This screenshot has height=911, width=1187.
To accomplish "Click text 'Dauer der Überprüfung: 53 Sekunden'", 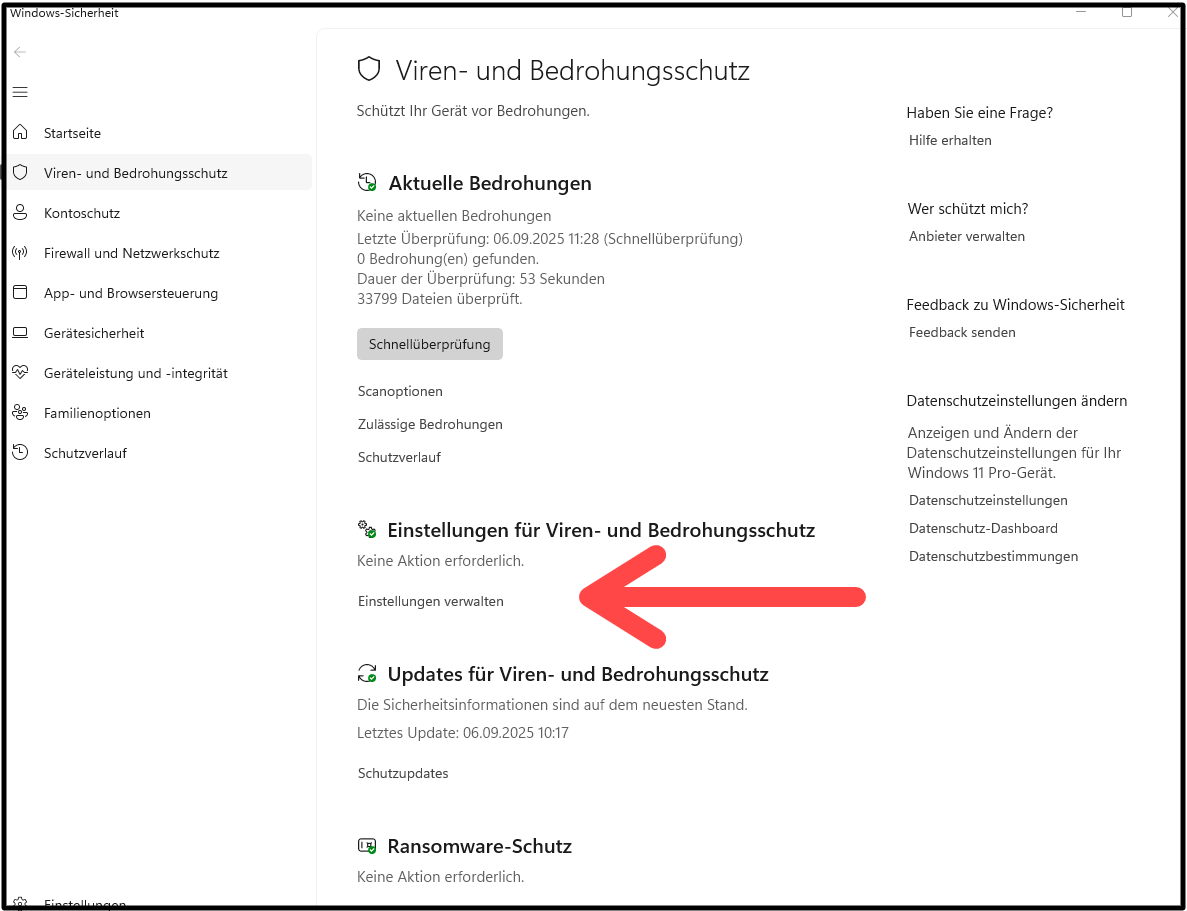I will point(481,279).
